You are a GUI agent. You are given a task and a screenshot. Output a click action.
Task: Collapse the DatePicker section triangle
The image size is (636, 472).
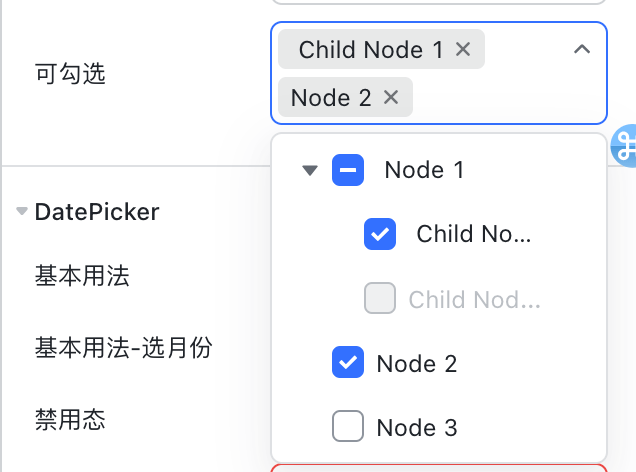[21, 211]
